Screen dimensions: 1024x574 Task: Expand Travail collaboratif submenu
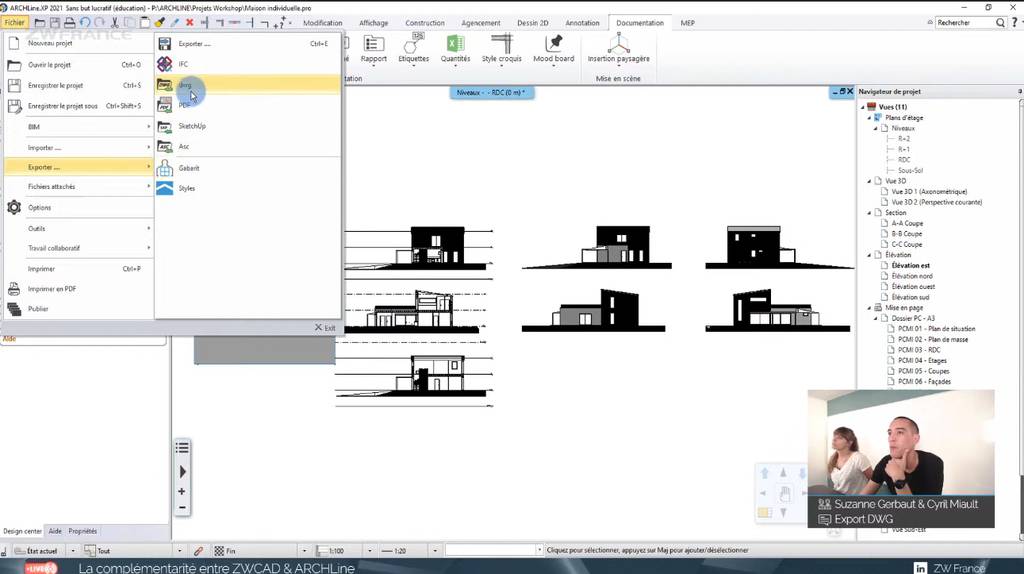[78, 248]
